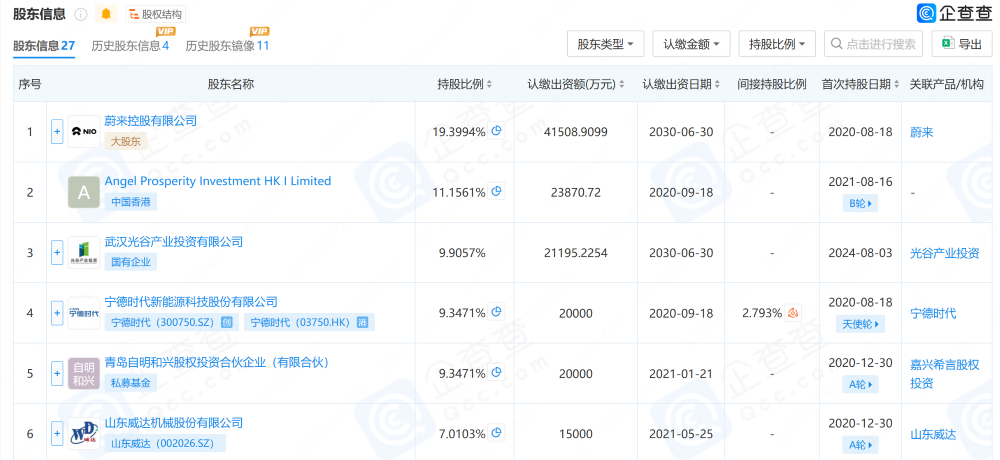Click the B轮 financing round tag
This screenshot has height=460, width=1000.
[860, 204]
